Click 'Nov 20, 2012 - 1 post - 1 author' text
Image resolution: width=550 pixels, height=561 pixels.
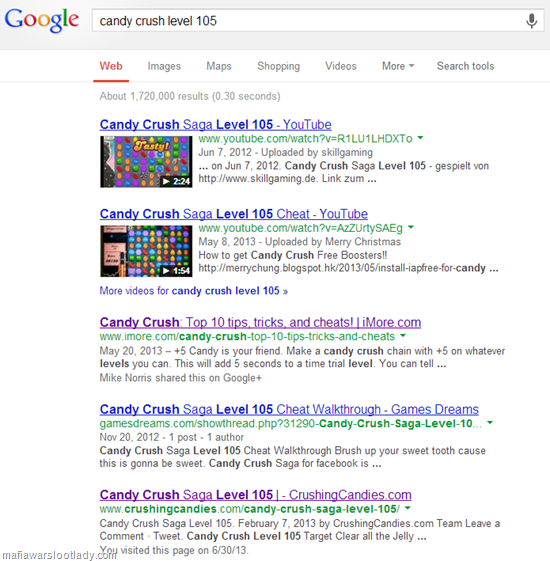point(171,437)
